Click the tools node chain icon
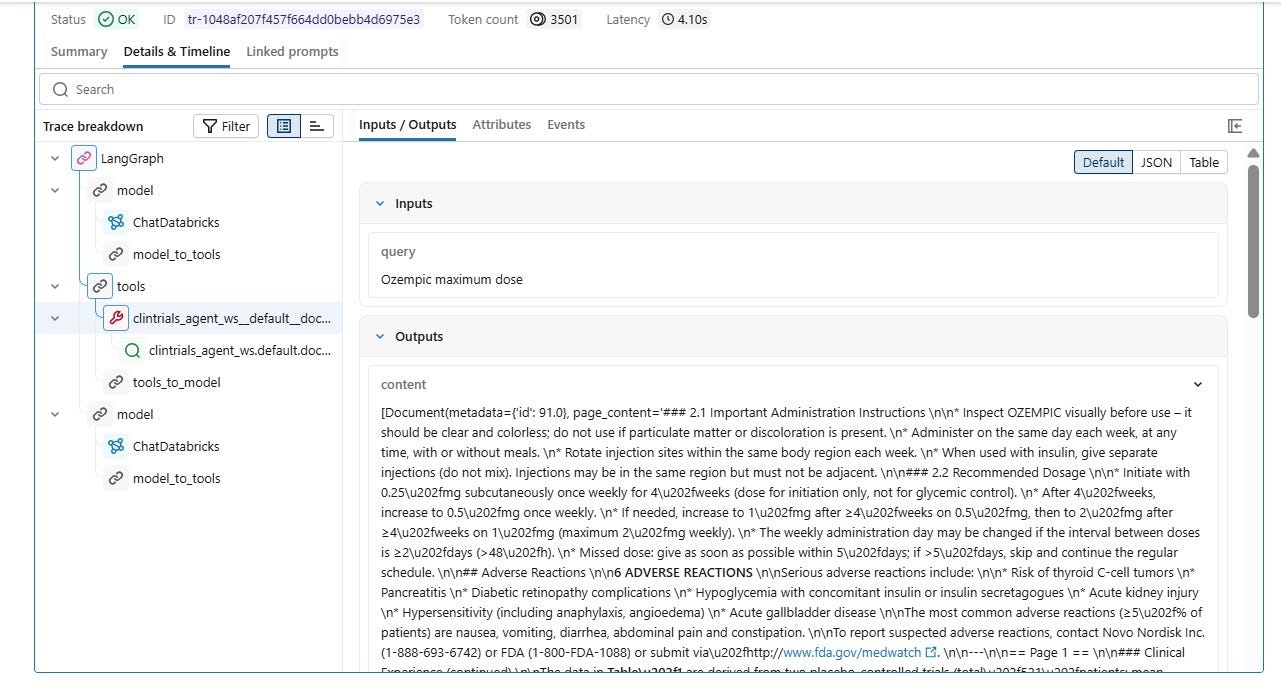 [100, 286]
